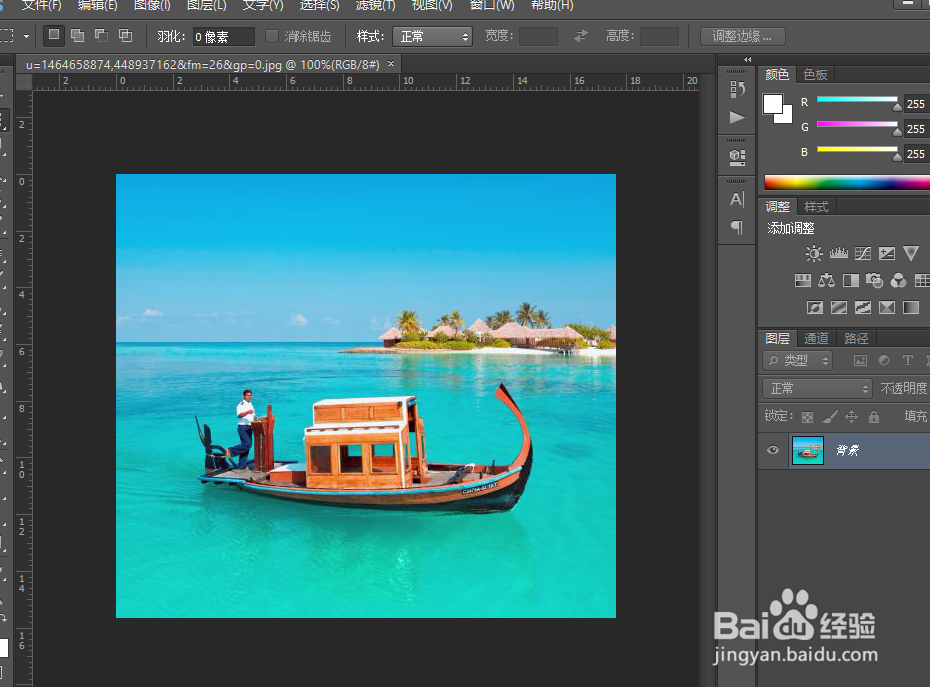Click the R channel slider handle
Image resolution: width=930 pixels, height=687 pixels.
pos(897,107)
